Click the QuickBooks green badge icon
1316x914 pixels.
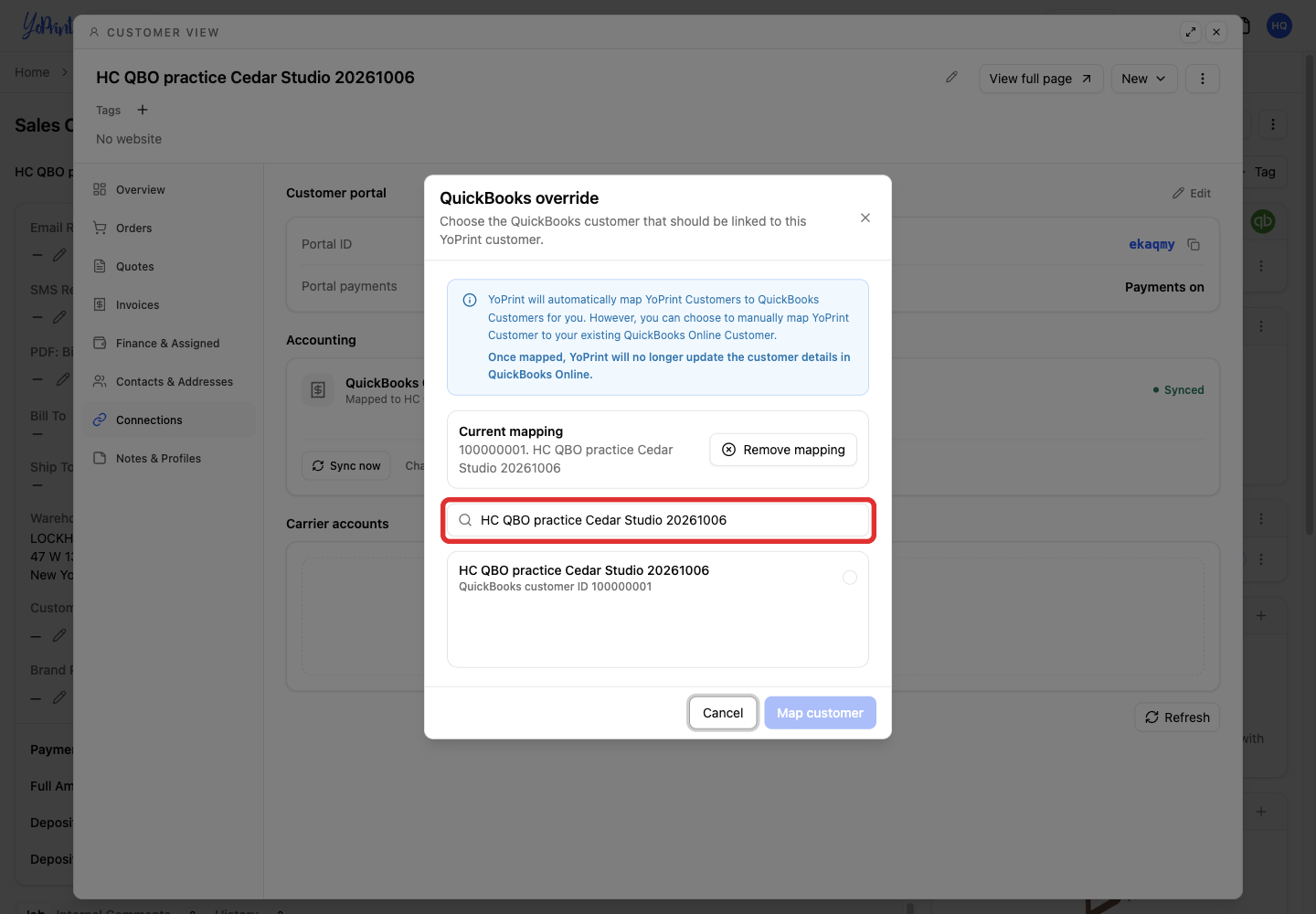tap(1263, 221)
